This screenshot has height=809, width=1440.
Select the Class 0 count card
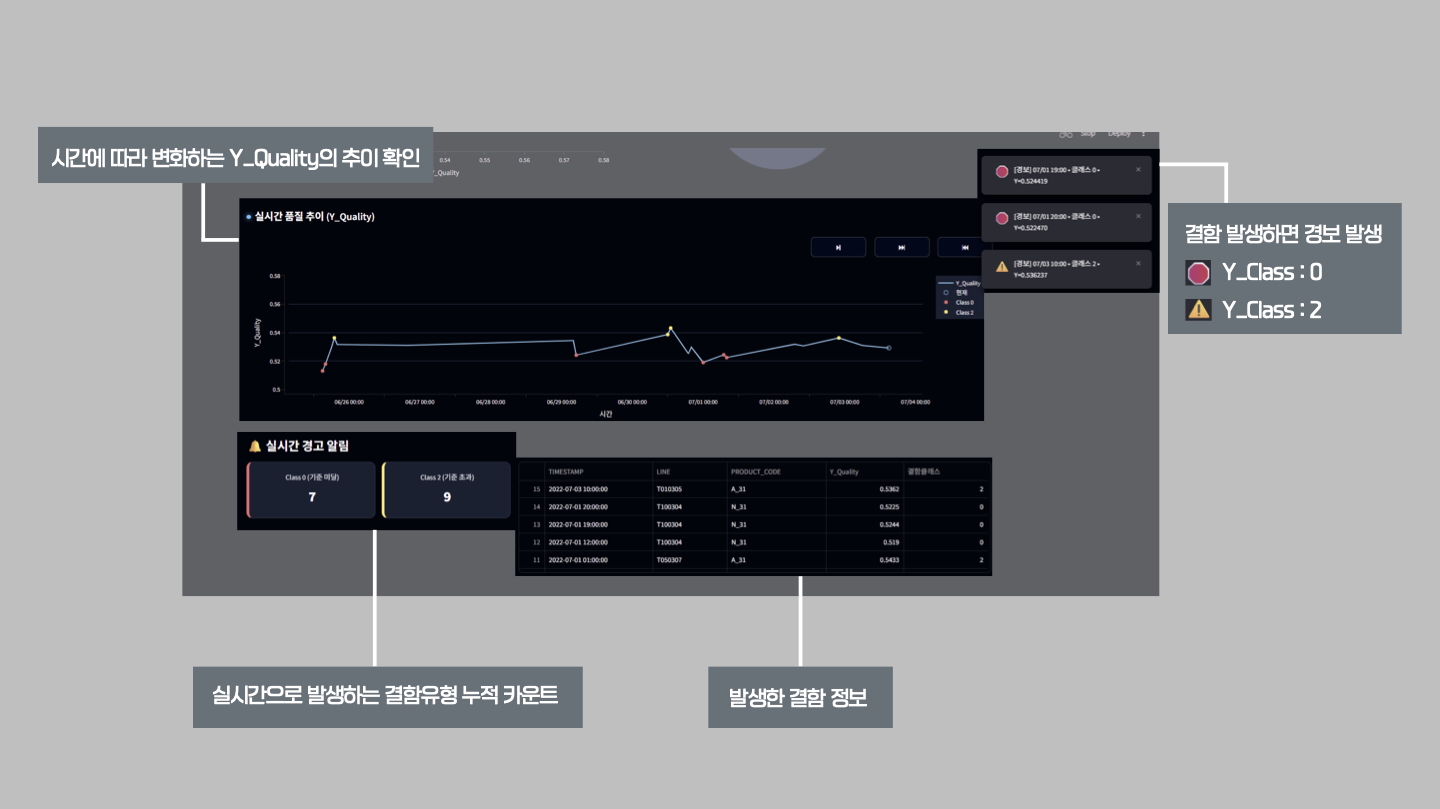312,489
